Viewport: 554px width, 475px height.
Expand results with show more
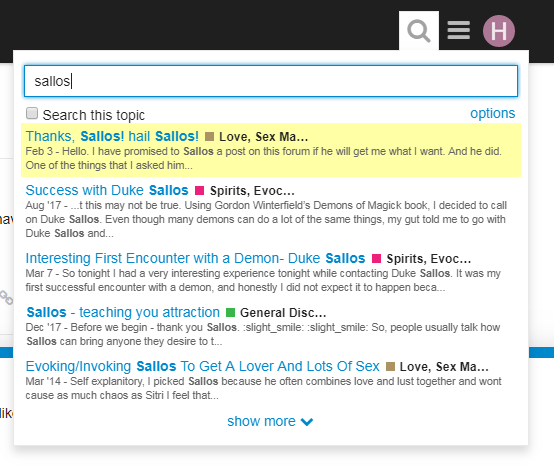click(x=270, y=421)
